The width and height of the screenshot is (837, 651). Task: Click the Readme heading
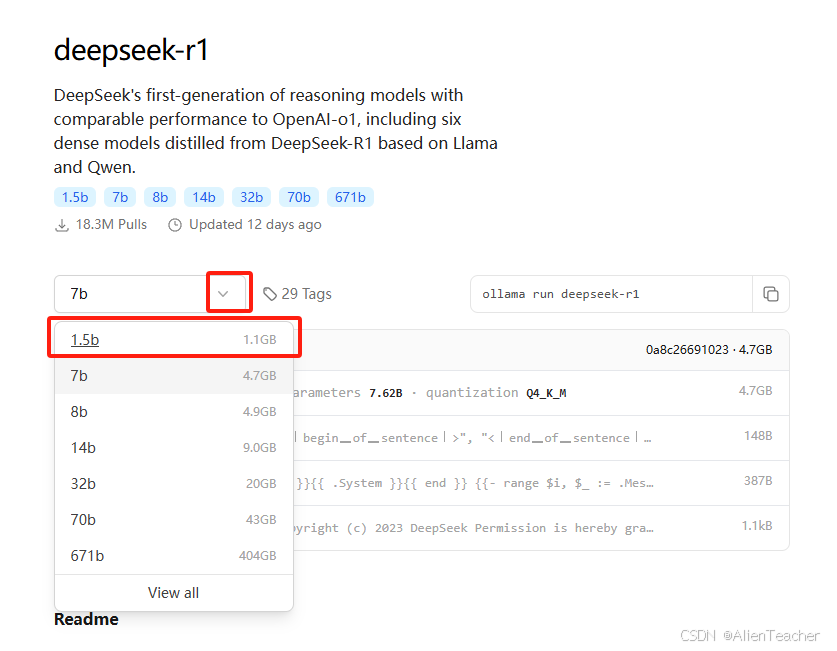[x=86, y=619]
